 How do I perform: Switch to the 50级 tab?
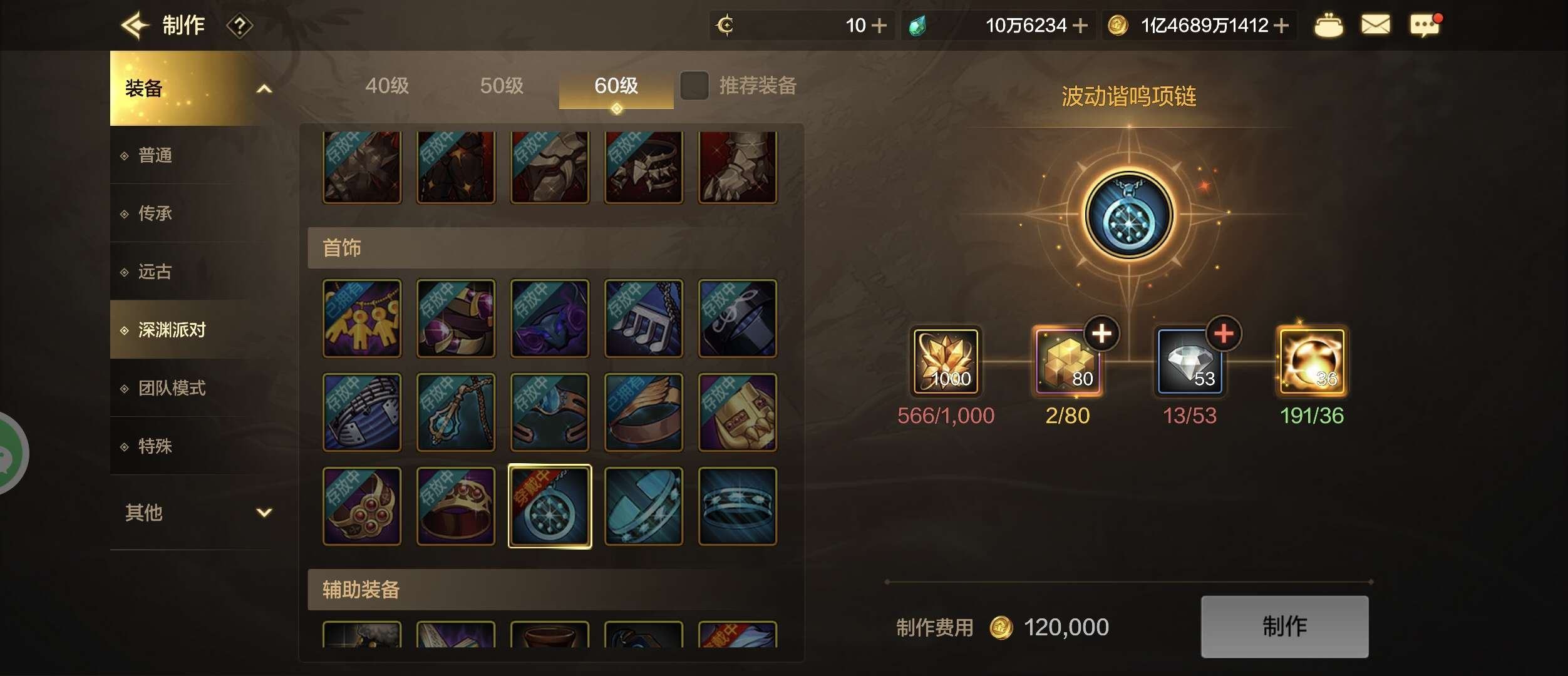pyautogui.click(x=502, y=86)
